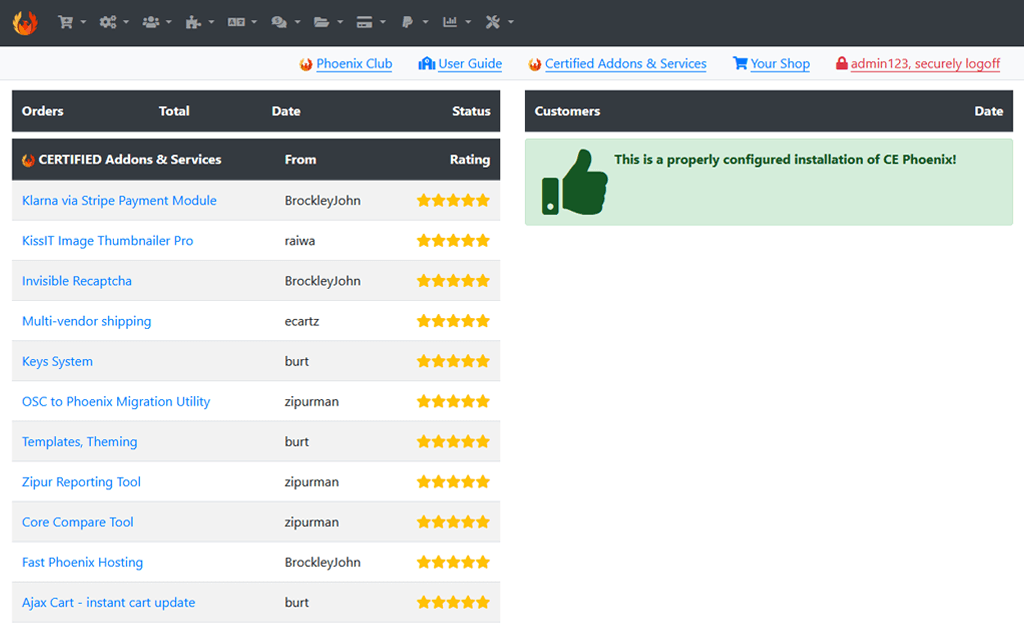Open the PayPal icon menu
This screenshot has height=640, width=1024.
click(412, 22)
